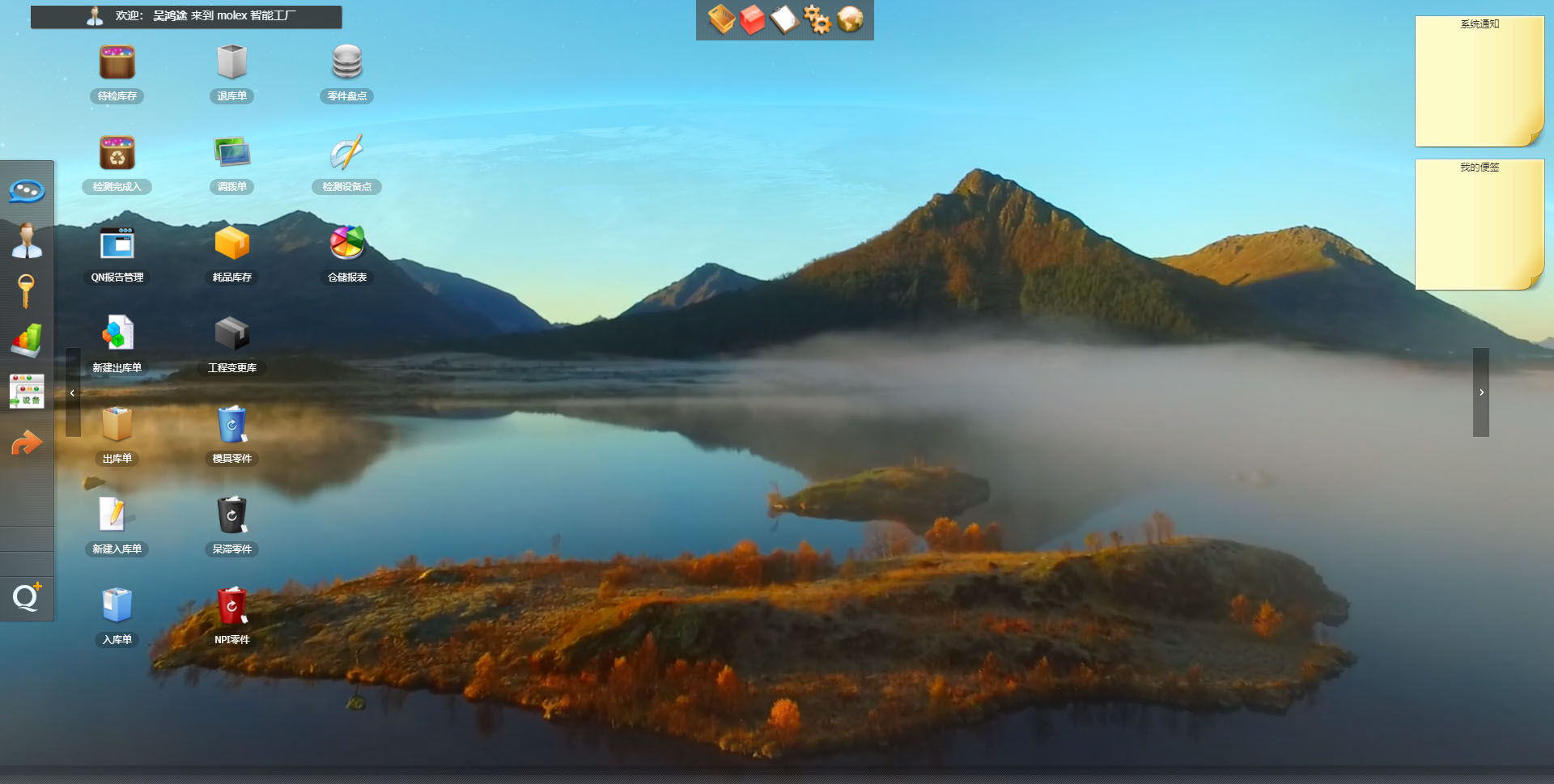This screenshot has height=784, width=1554.
Task: Launch the 零件盘点 database icon
Action: [346, 63]
